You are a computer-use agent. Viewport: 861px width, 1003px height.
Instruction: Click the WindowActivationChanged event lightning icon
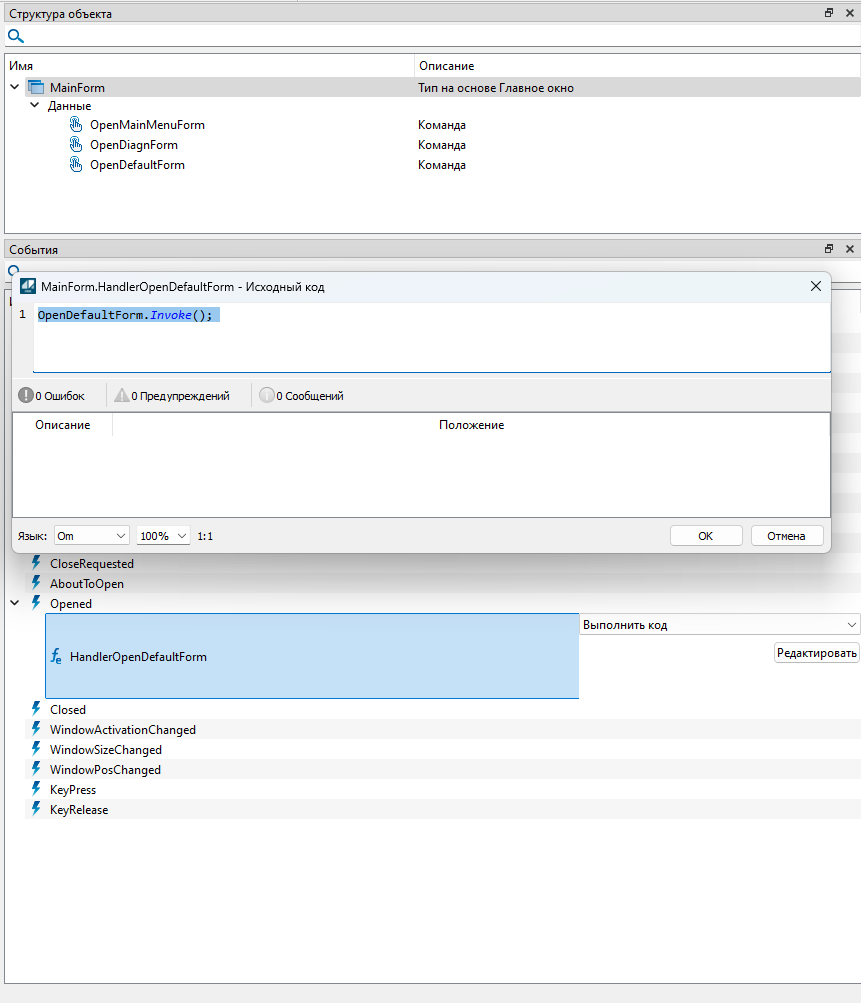[36, 730]
